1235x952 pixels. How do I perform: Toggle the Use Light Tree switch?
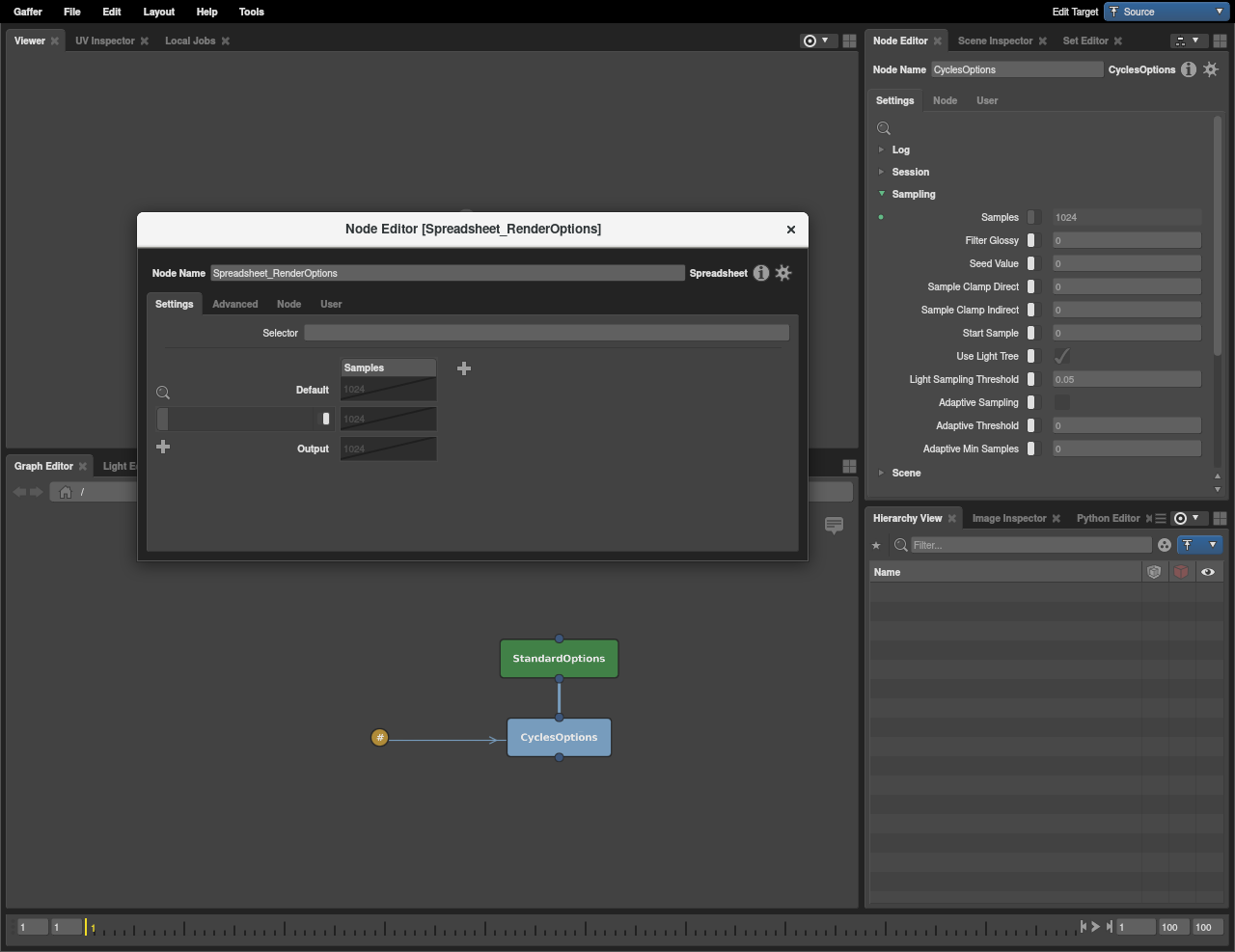(x=1032, y=356)
